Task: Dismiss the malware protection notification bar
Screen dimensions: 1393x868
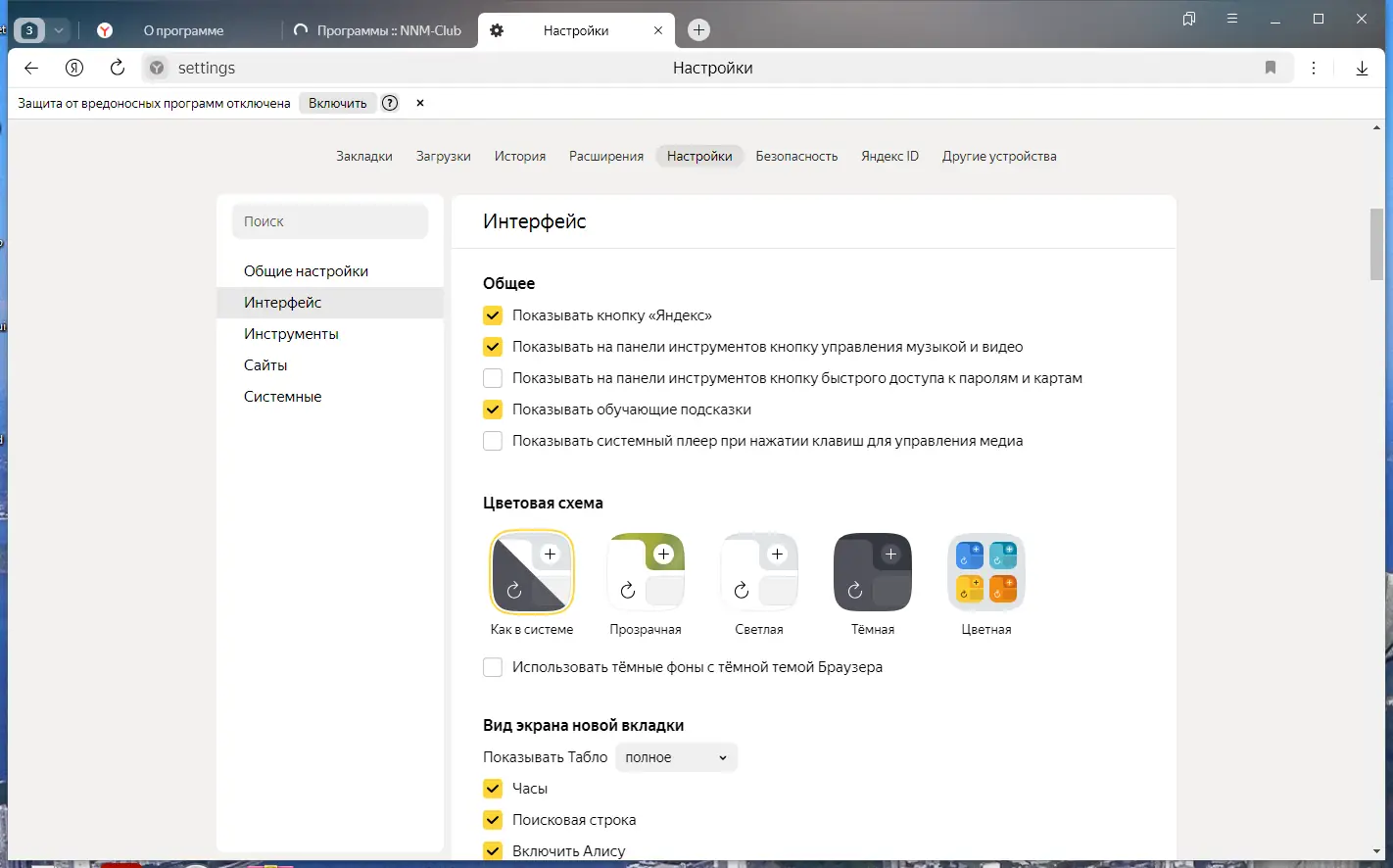Action: tap(420, 103)
